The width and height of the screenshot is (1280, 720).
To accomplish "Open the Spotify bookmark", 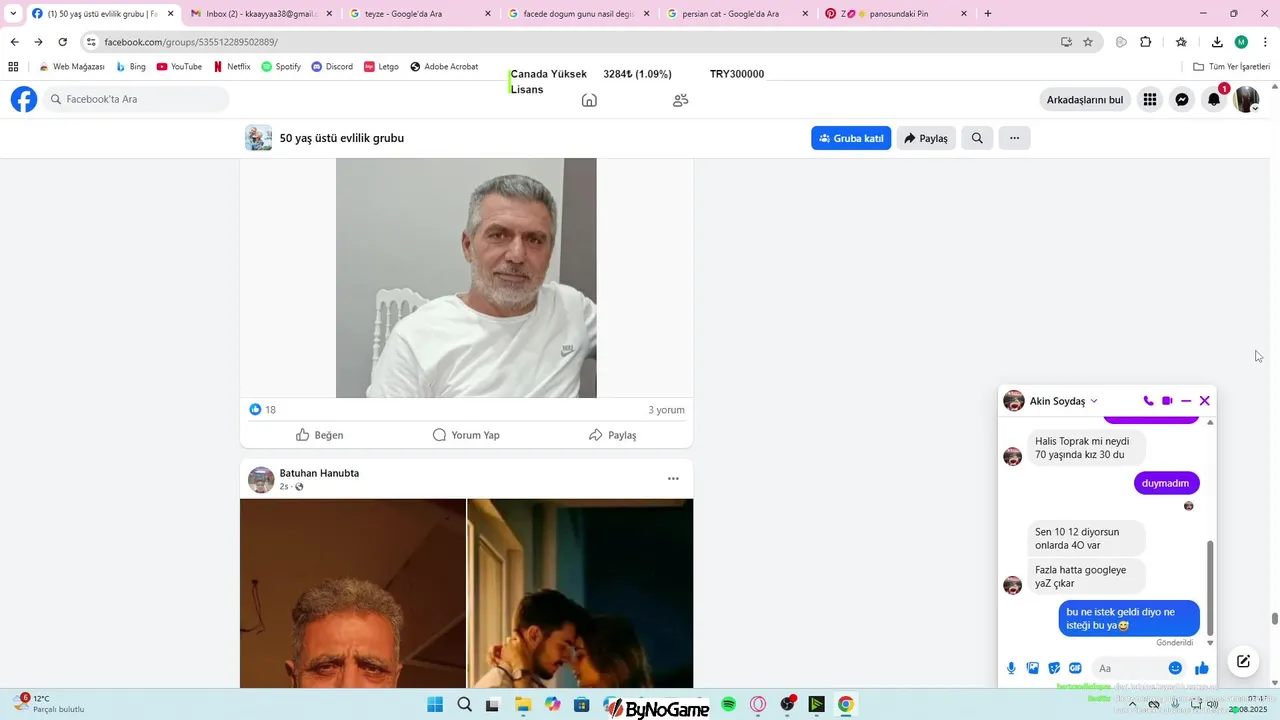I will click(x=281, y=67).
